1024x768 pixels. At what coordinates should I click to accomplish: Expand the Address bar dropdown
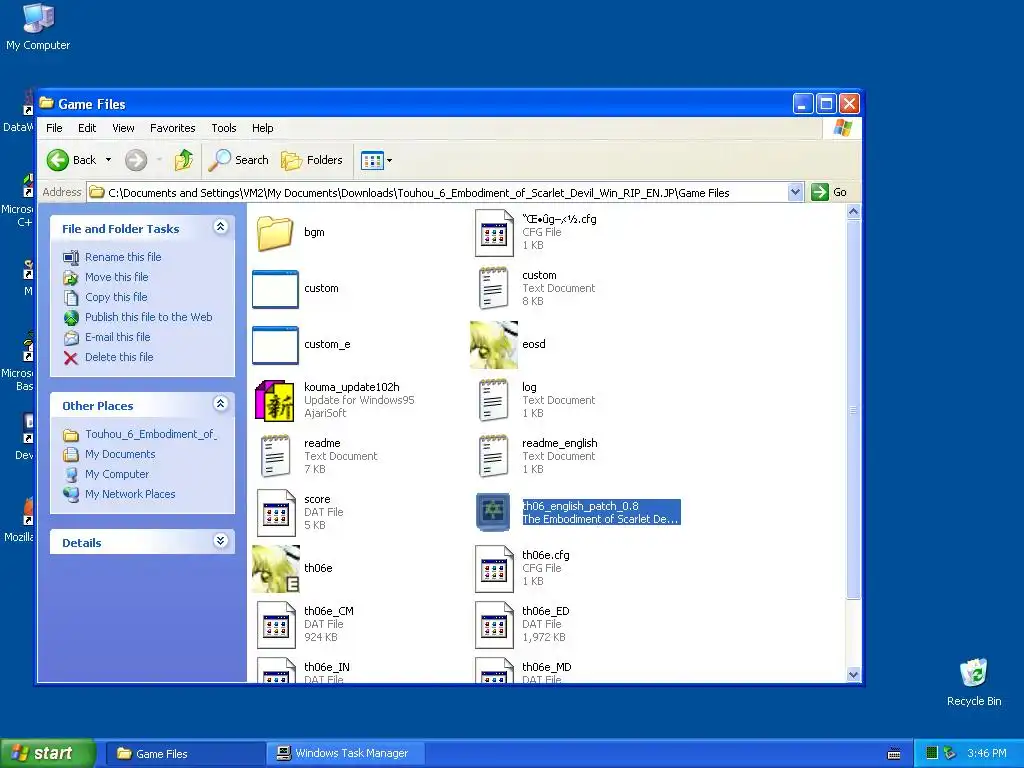[795, 192]
